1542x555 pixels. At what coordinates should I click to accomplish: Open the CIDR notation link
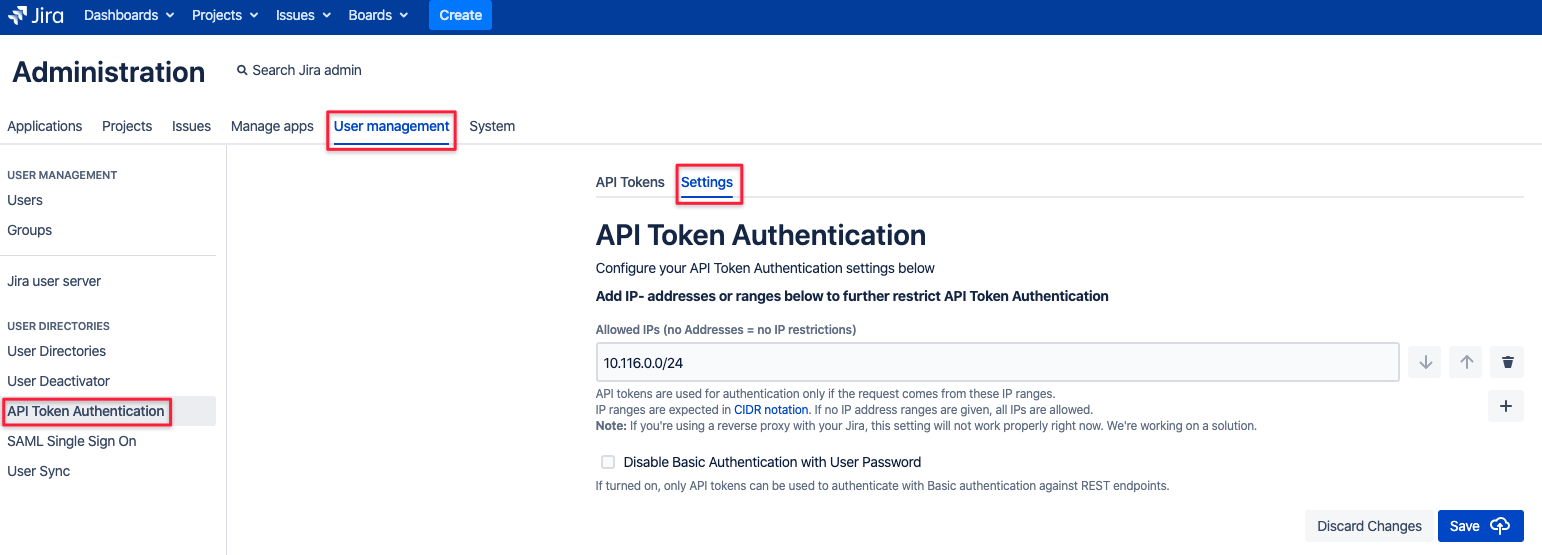point(771,410)
